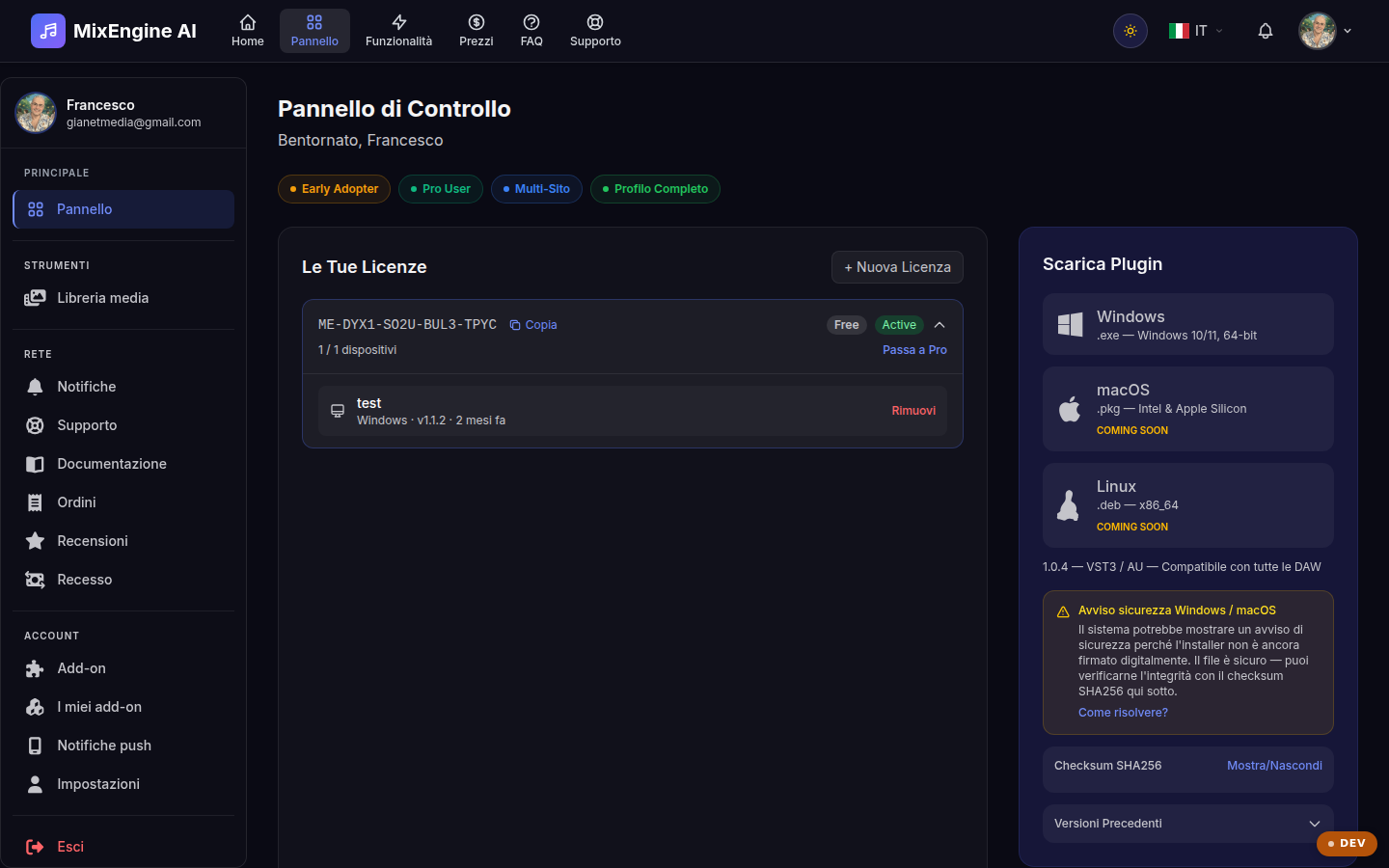
Task: Go to Prezzi pricing page
Action: point(477,31)
